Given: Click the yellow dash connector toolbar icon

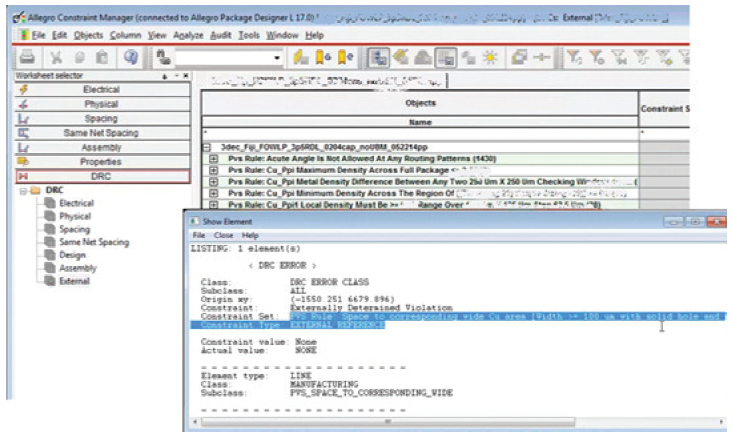Looking at the screenshot, I should click(542, 57).
